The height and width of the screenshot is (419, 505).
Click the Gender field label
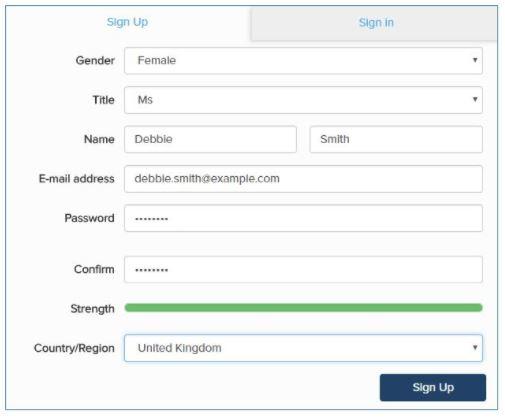point(95,60)
